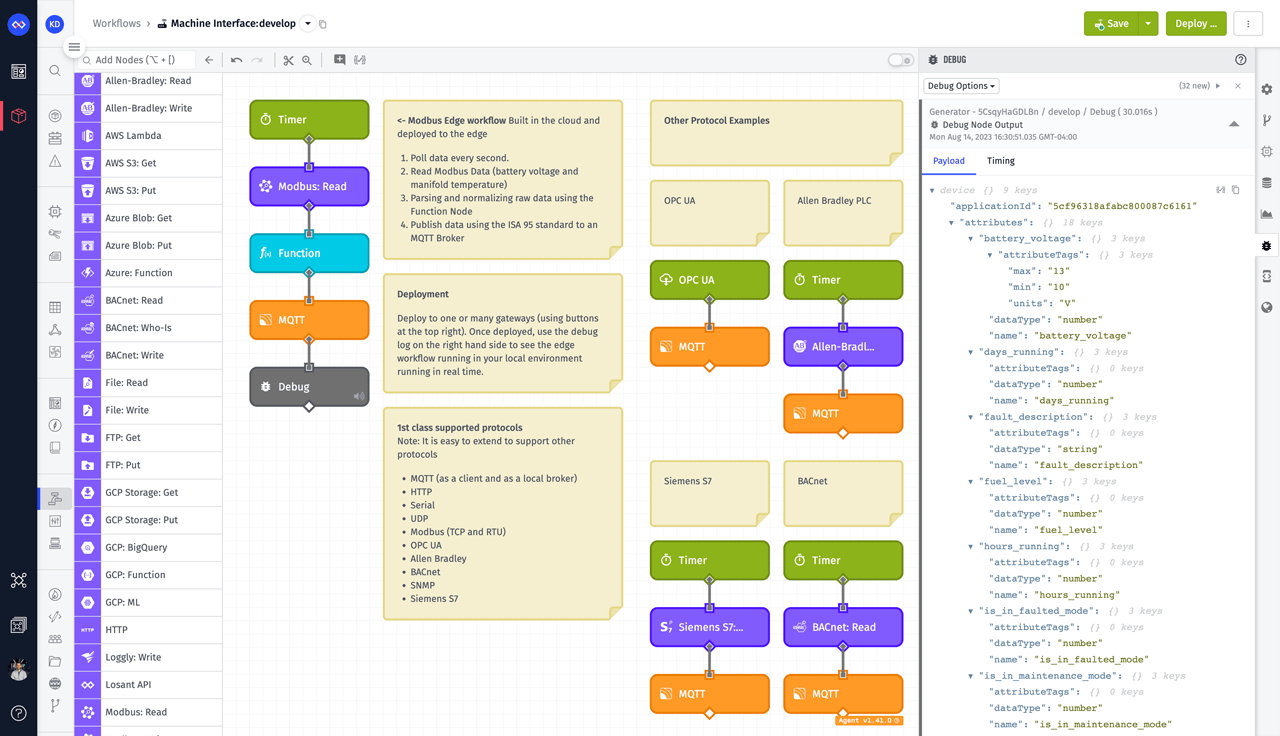The image size is (1280, 736).
Task: Click the data table grid icon in sidebar
Action: pyautogui.click(x=55, y=307)
